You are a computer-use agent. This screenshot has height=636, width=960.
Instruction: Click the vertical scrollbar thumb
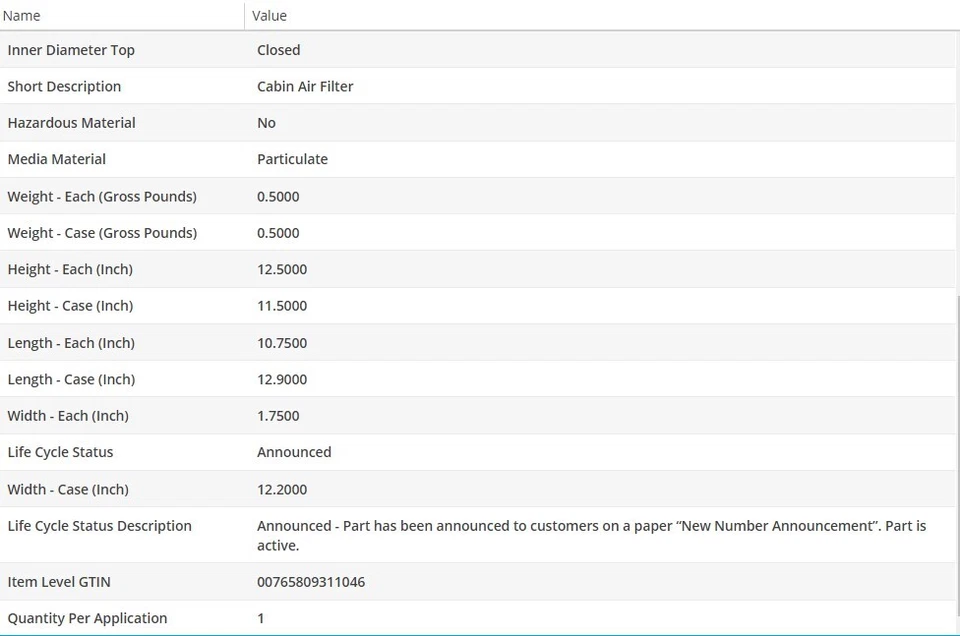click(x=957, y=455)
